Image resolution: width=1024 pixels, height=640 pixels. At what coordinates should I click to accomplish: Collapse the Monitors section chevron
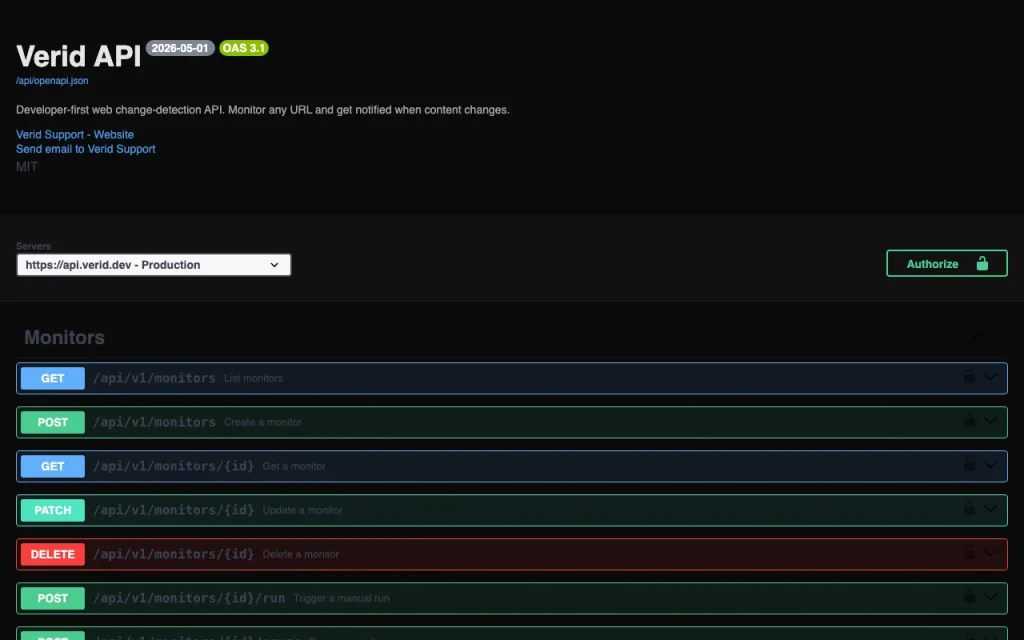click(x=979, y=337)
